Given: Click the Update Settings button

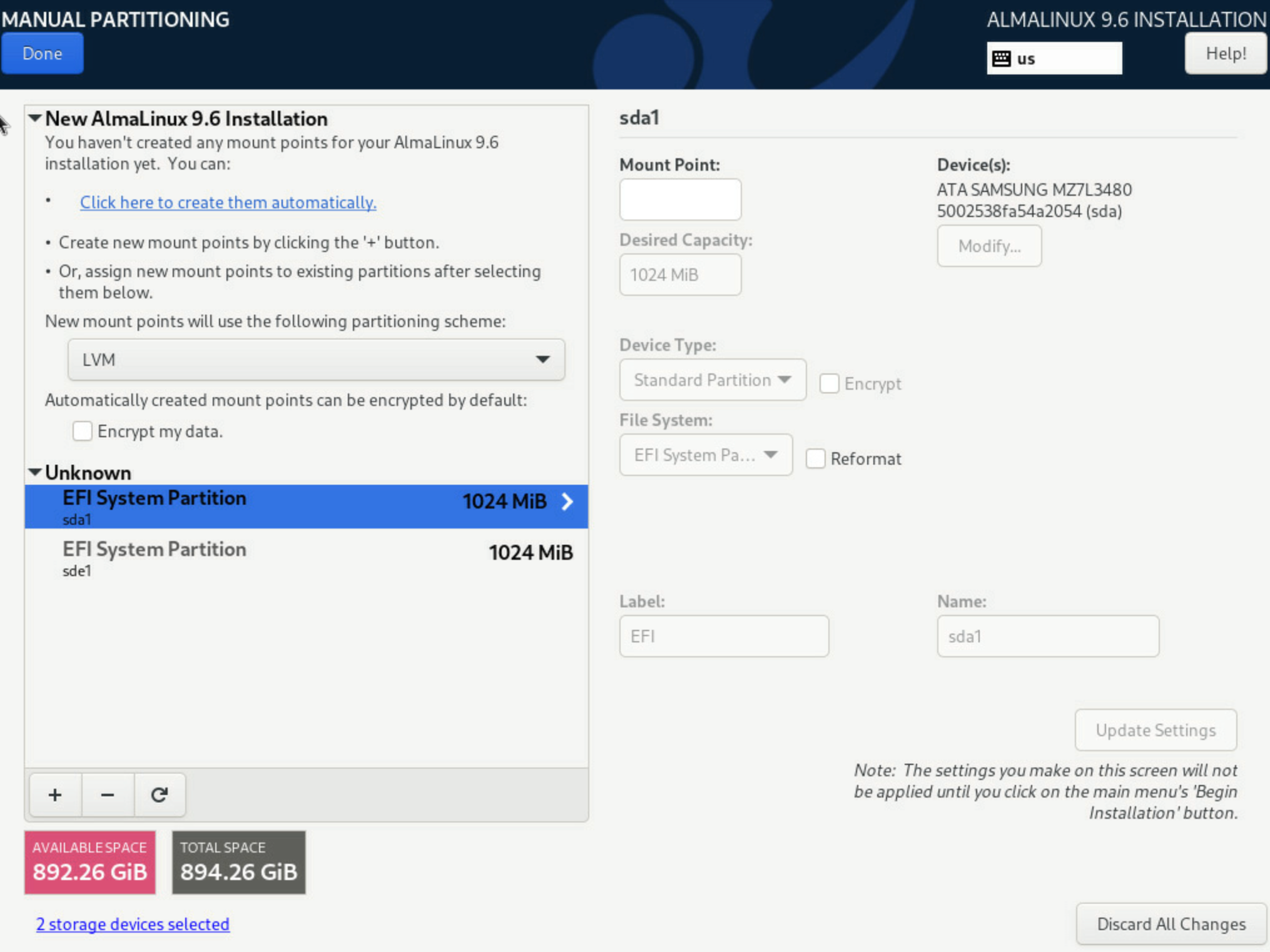Looking at the screenshot, I should (1156, 730).
